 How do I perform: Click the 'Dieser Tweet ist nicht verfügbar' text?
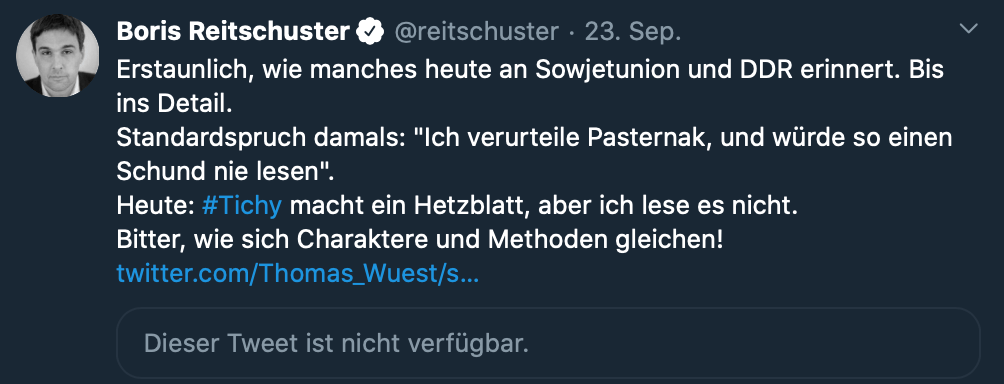(337, 344)
